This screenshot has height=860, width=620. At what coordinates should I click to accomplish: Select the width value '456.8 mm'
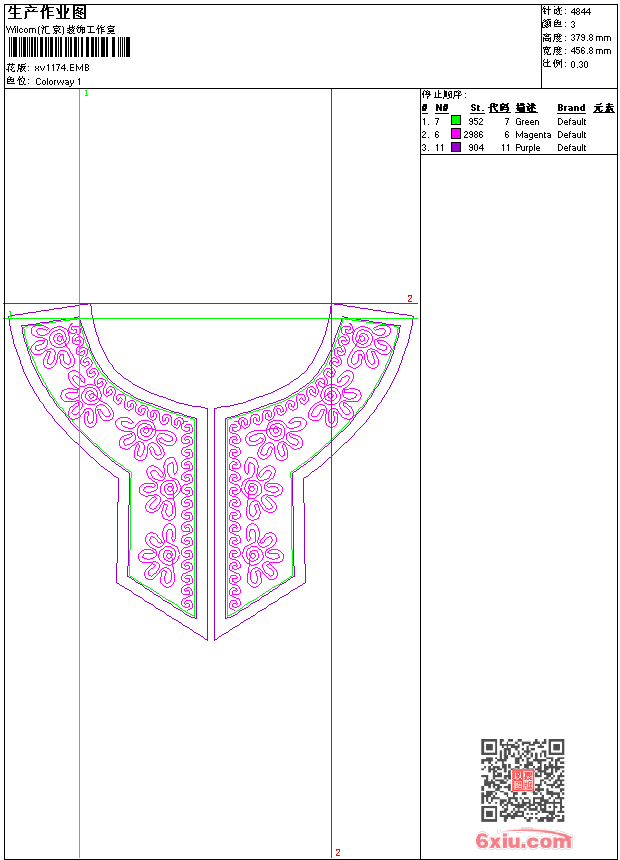590,51
